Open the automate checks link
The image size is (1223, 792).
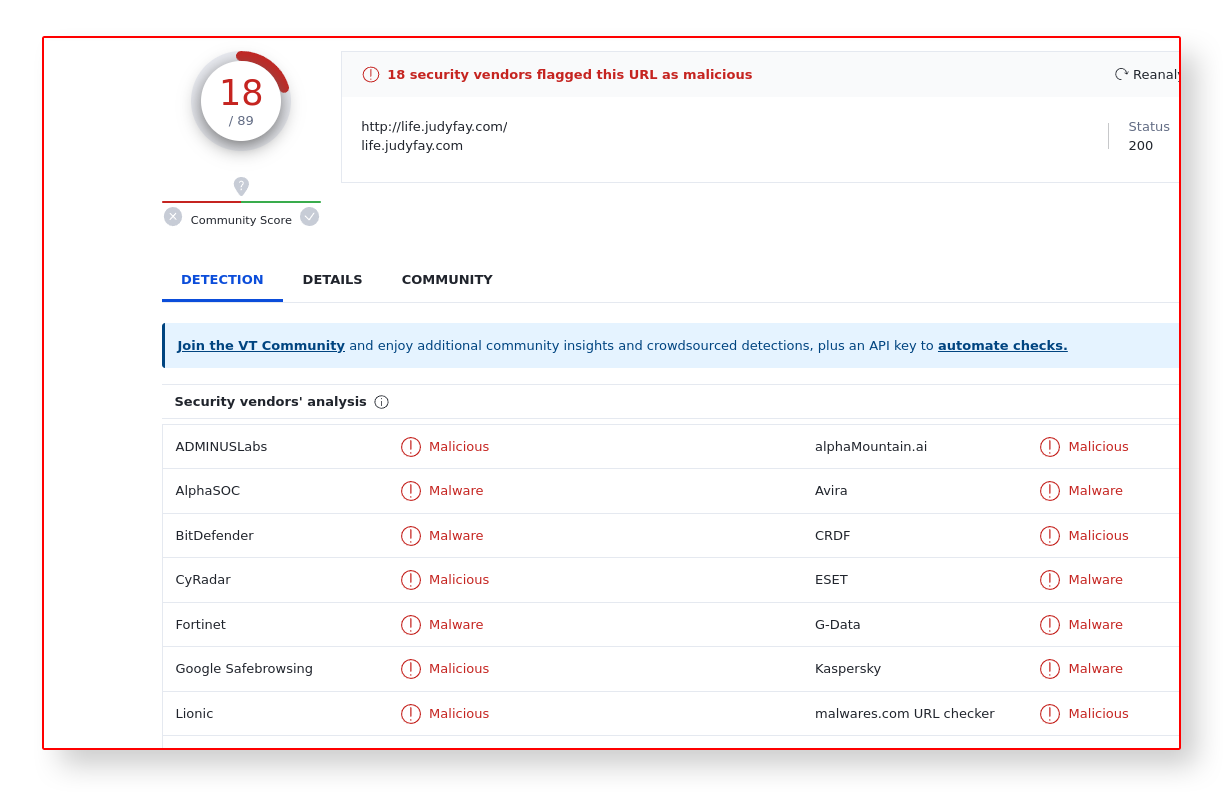(x=1002, y=346)
